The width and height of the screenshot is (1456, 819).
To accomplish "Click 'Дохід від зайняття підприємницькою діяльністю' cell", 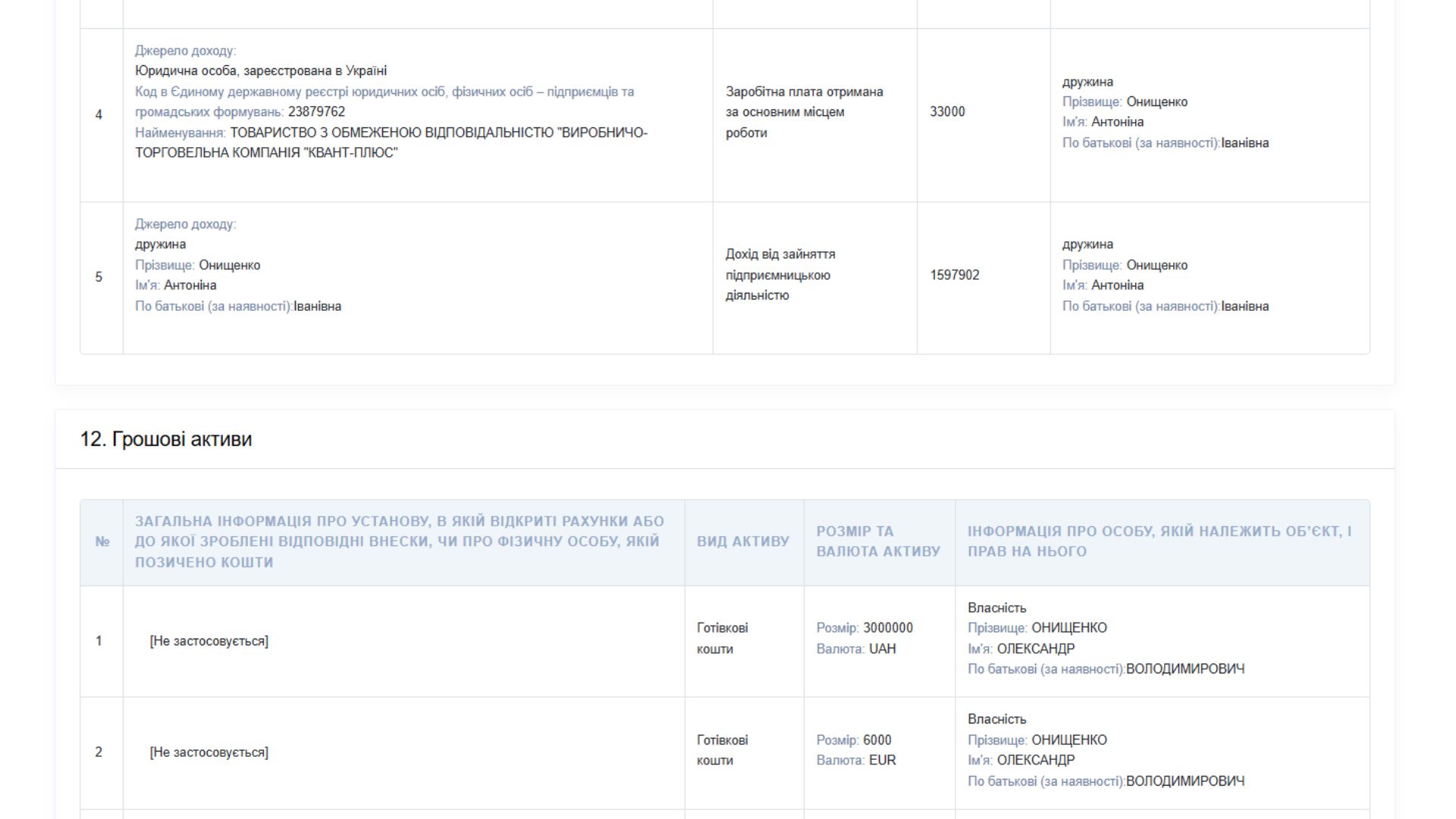I will tap(780, 275).
